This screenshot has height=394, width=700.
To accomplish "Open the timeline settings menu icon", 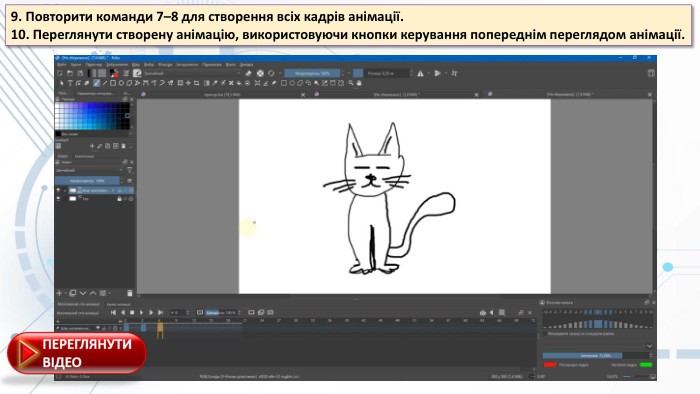I will coord(502,312).
